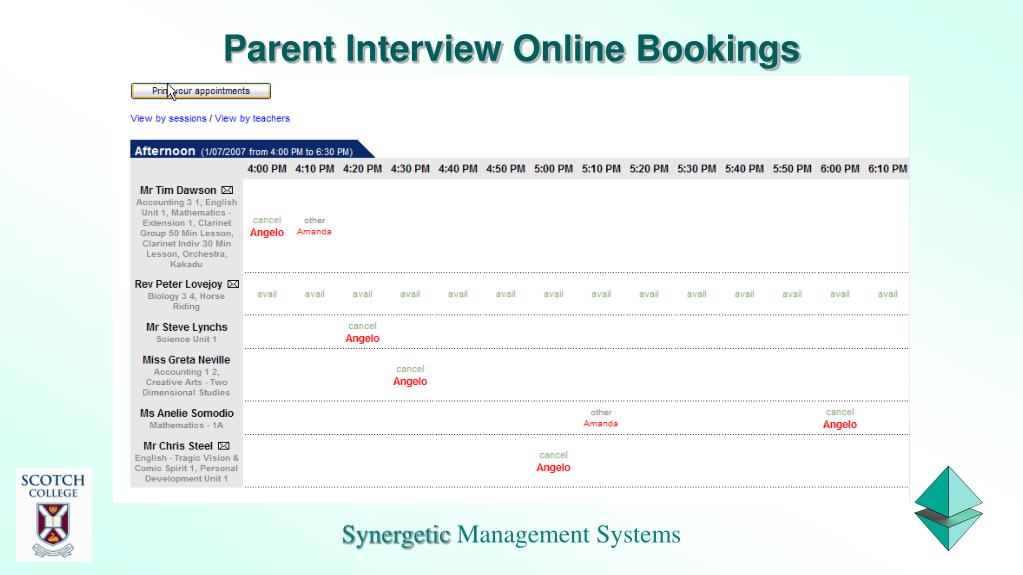Email Mr Tim Dawson via envelope icon
This screenshot has height=575, width=1023.
(227, 190)
